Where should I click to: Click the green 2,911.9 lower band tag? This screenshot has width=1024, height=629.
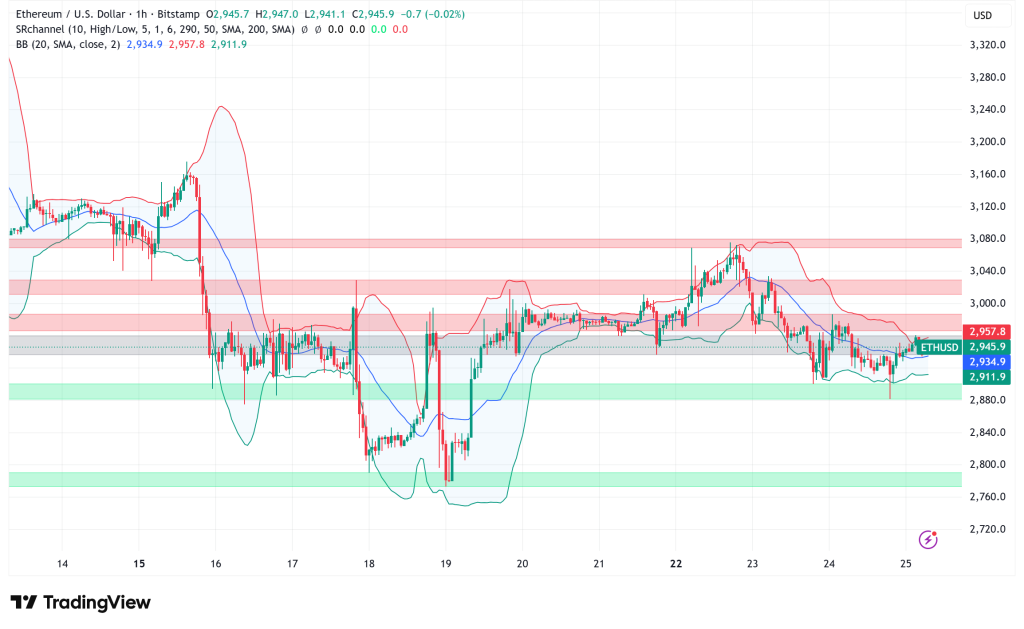(x=985, y=379)
